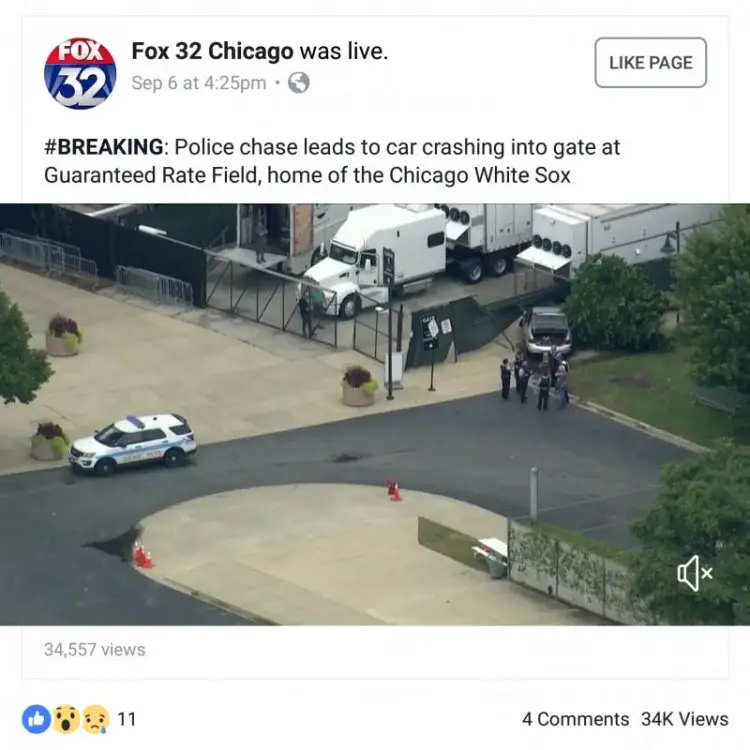The image size is (750, 750).
Task: Open the Fox 32 logo profile picture
Action: (x=80, y=73)
